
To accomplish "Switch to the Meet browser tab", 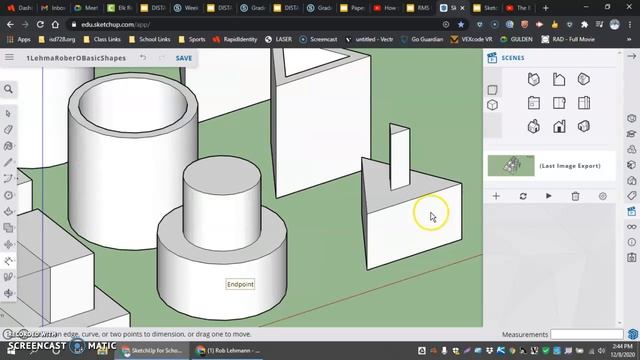I will click(86, 8).
